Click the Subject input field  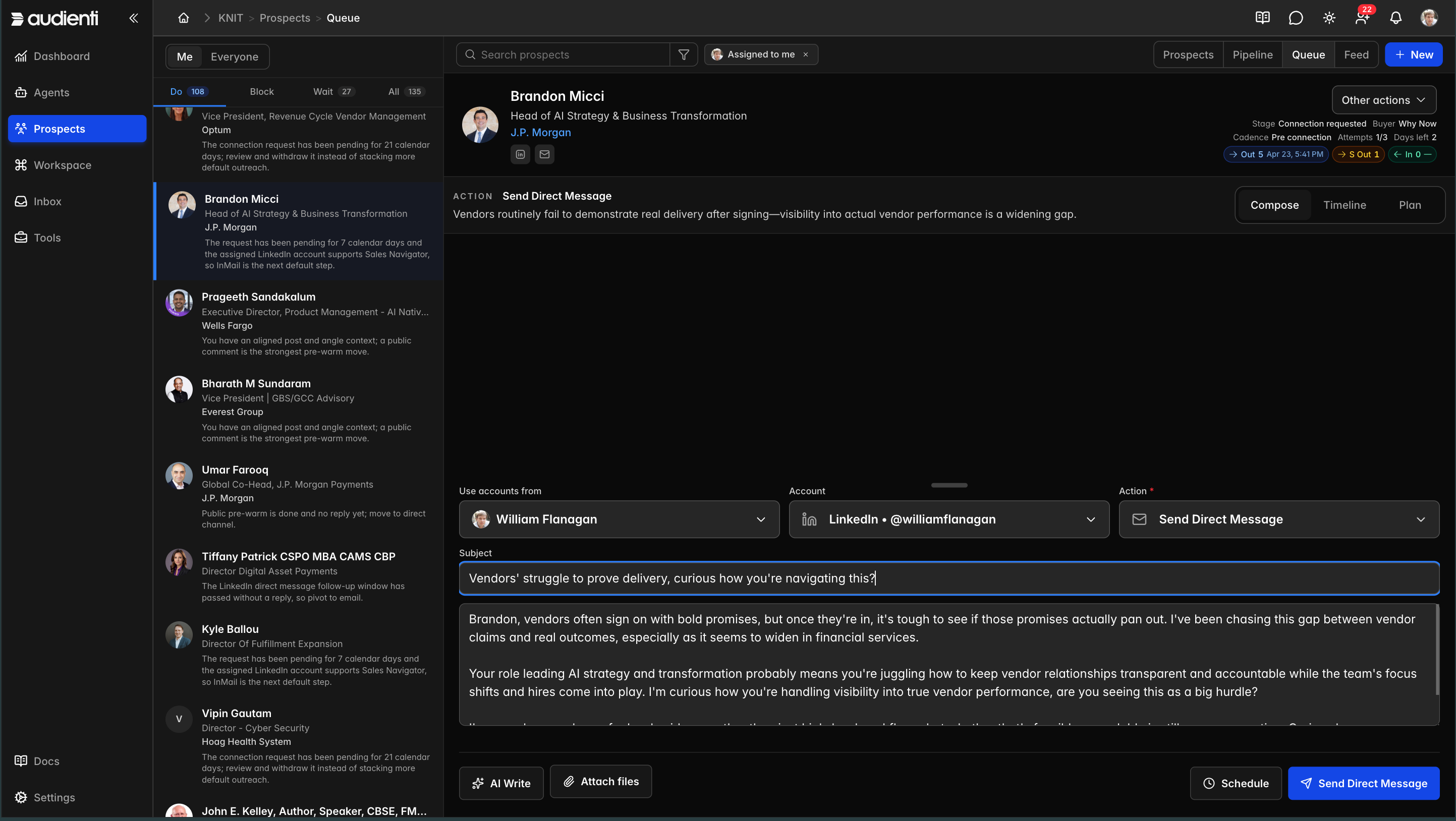pyautogui.click(x=948, y=578)
